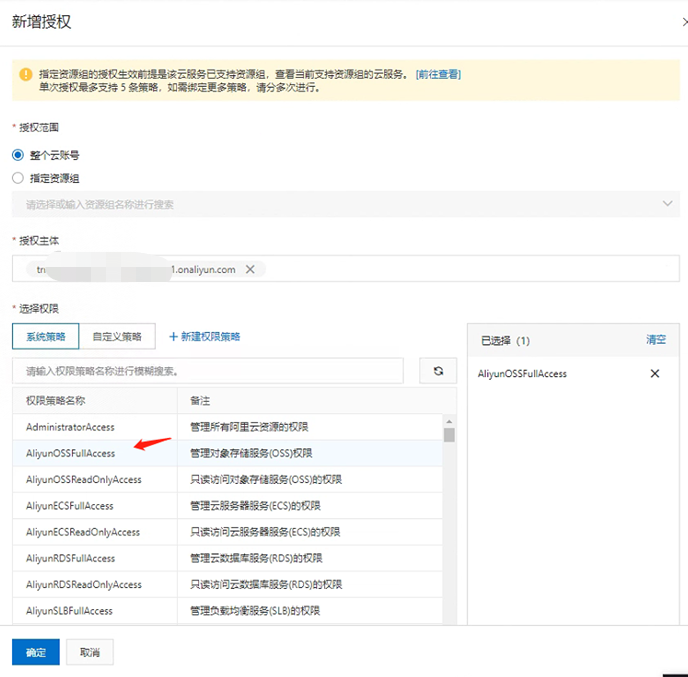Screen dimensions: 688x677
Task: Click the 已选择 (1) header
Action: point(505,340)
